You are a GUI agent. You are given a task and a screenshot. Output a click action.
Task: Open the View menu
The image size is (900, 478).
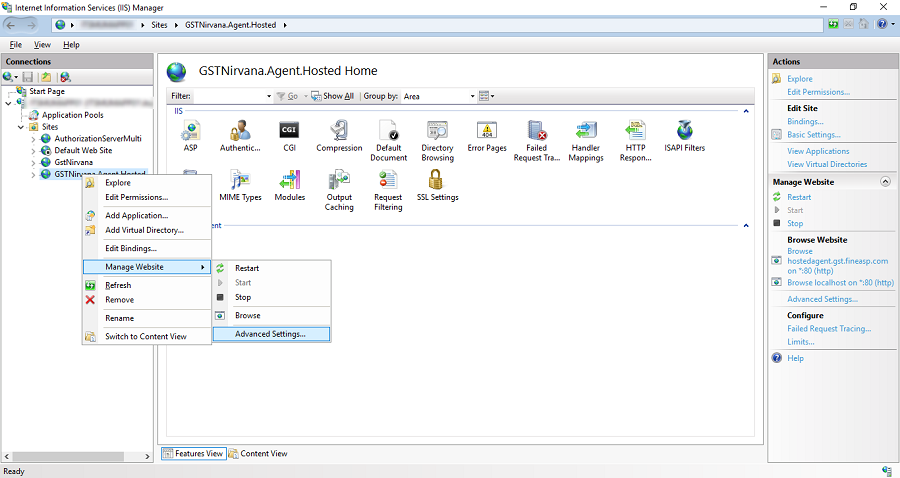point(42,45)
